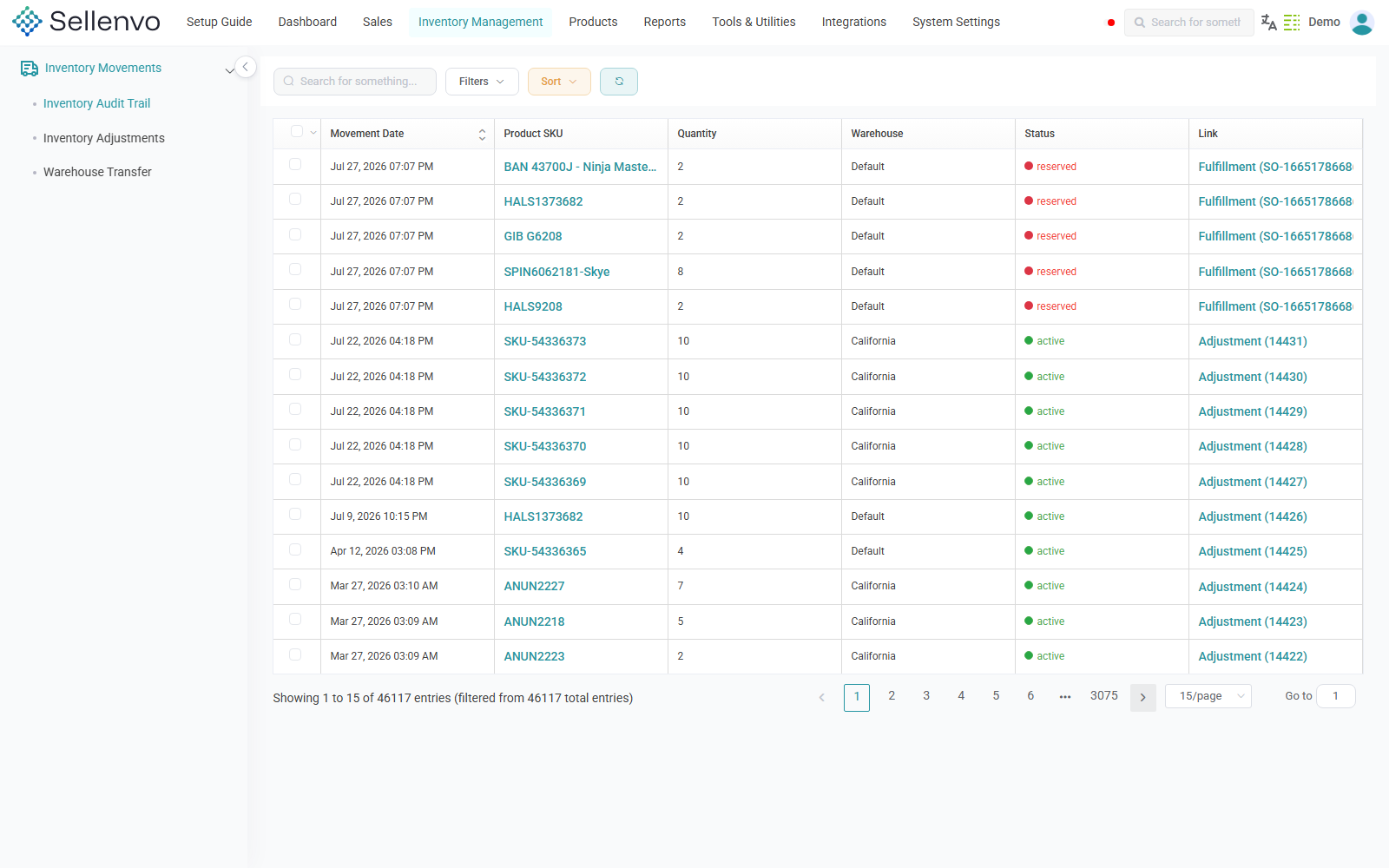
Task: Check the SKU-54336373 row checkbox
Action: click(x=295, y=339)
